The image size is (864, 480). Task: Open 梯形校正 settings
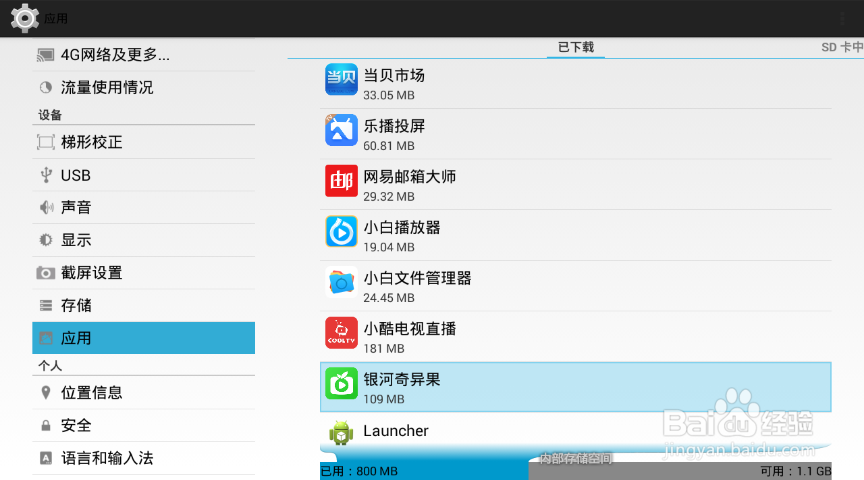[x=143, y=142]
